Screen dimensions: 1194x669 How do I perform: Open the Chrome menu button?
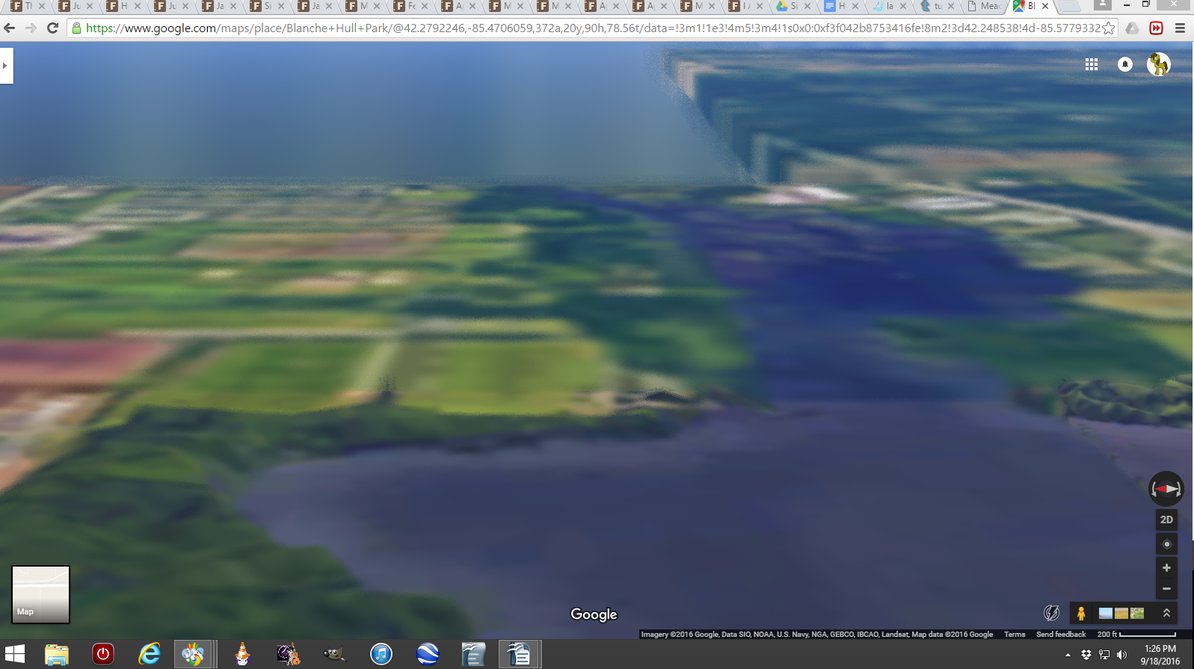coord(1180,28)
